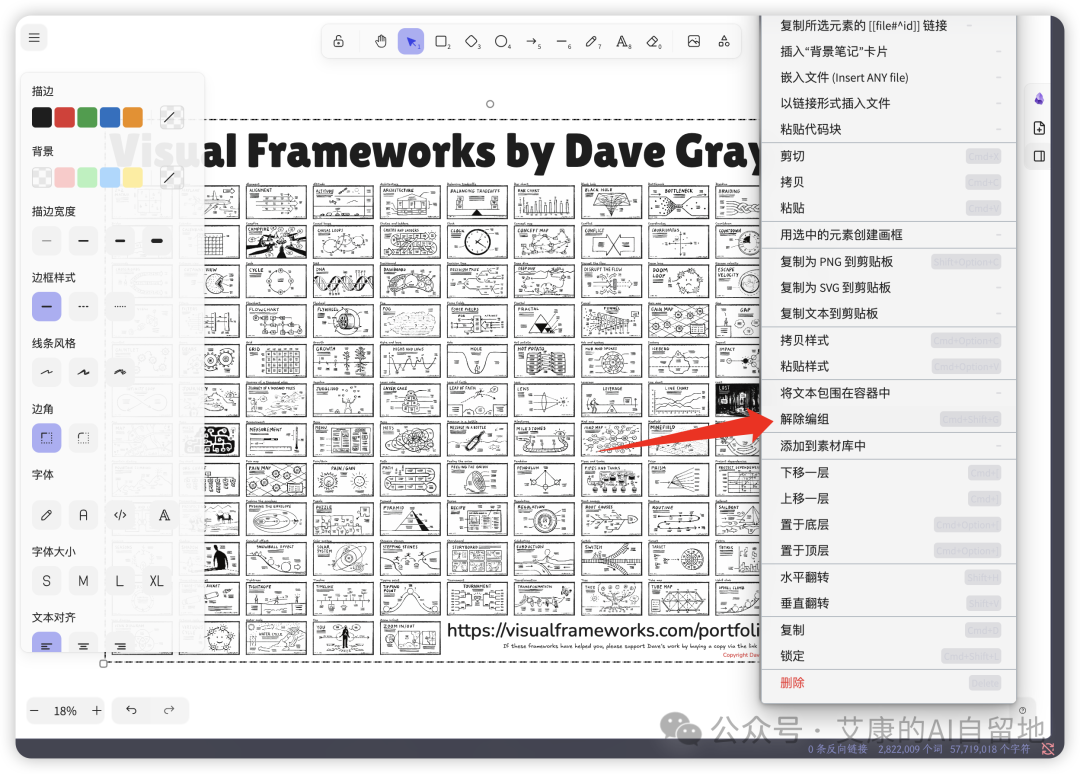The width and height of the screenshot is (1080, 774).
Task: Select the Diamond tool
Action: pos(472,41)
